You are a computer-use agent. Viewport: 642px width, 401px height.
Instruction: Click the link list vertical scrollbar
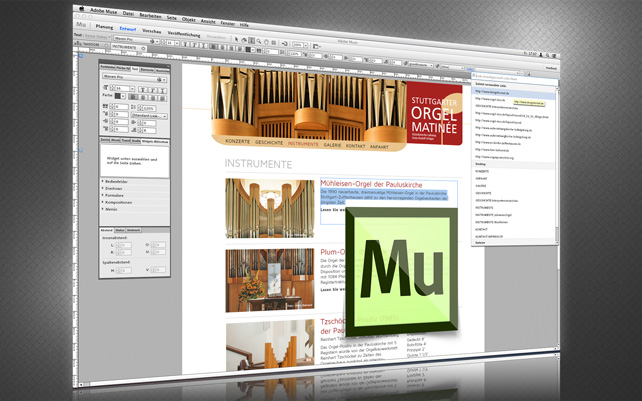click(x=556, y=164)
